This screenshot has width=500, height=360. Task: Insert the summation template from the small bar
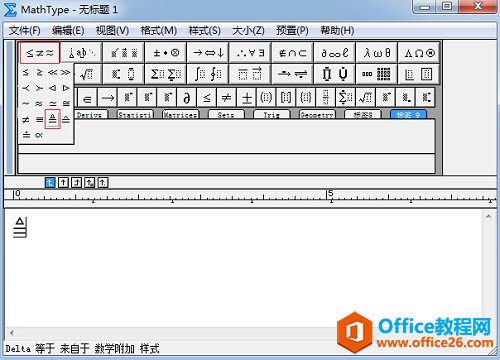345,98
